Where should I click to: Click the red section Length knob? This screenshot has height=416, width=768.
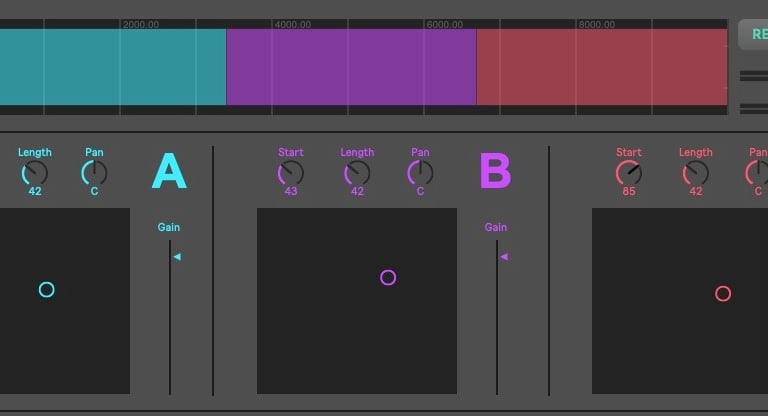695,173
